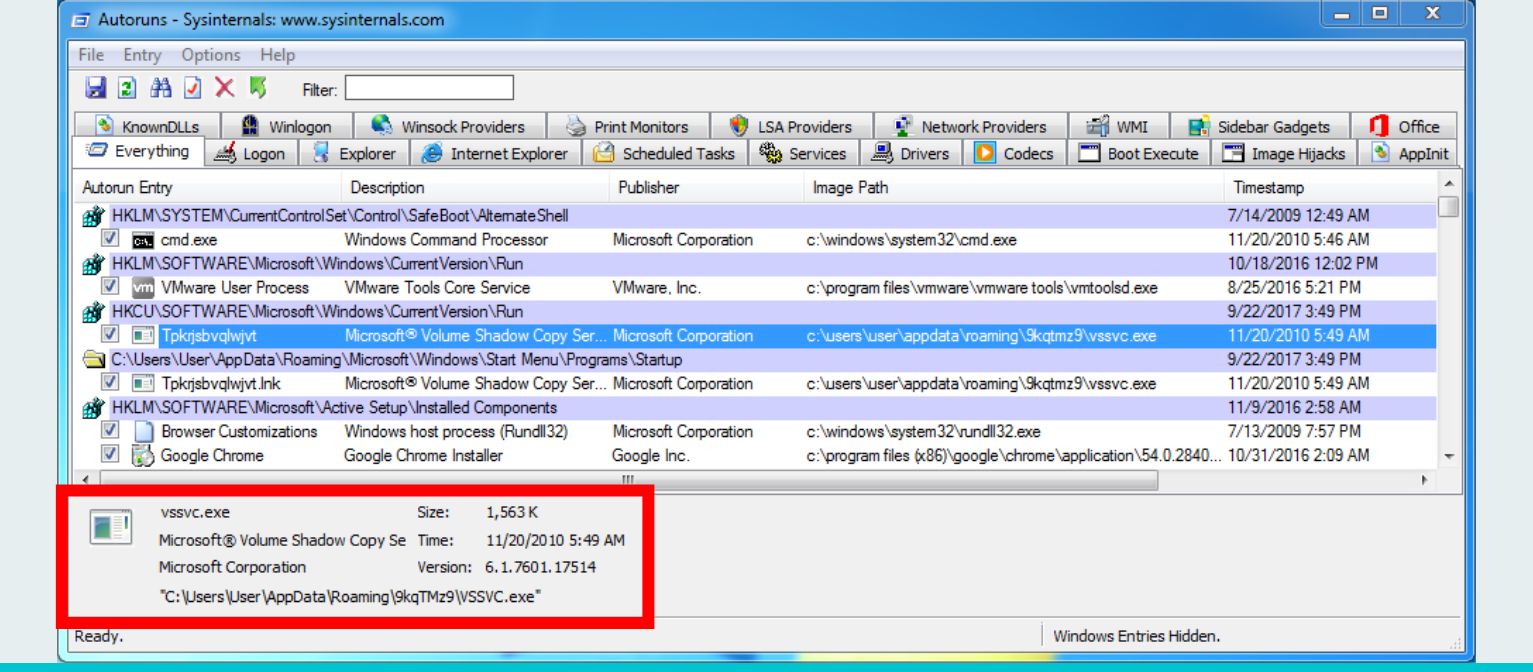This screenshot has height=672, width=1533.
Task: Click the Autoruns title bar app icon
Action: point(83,19)
